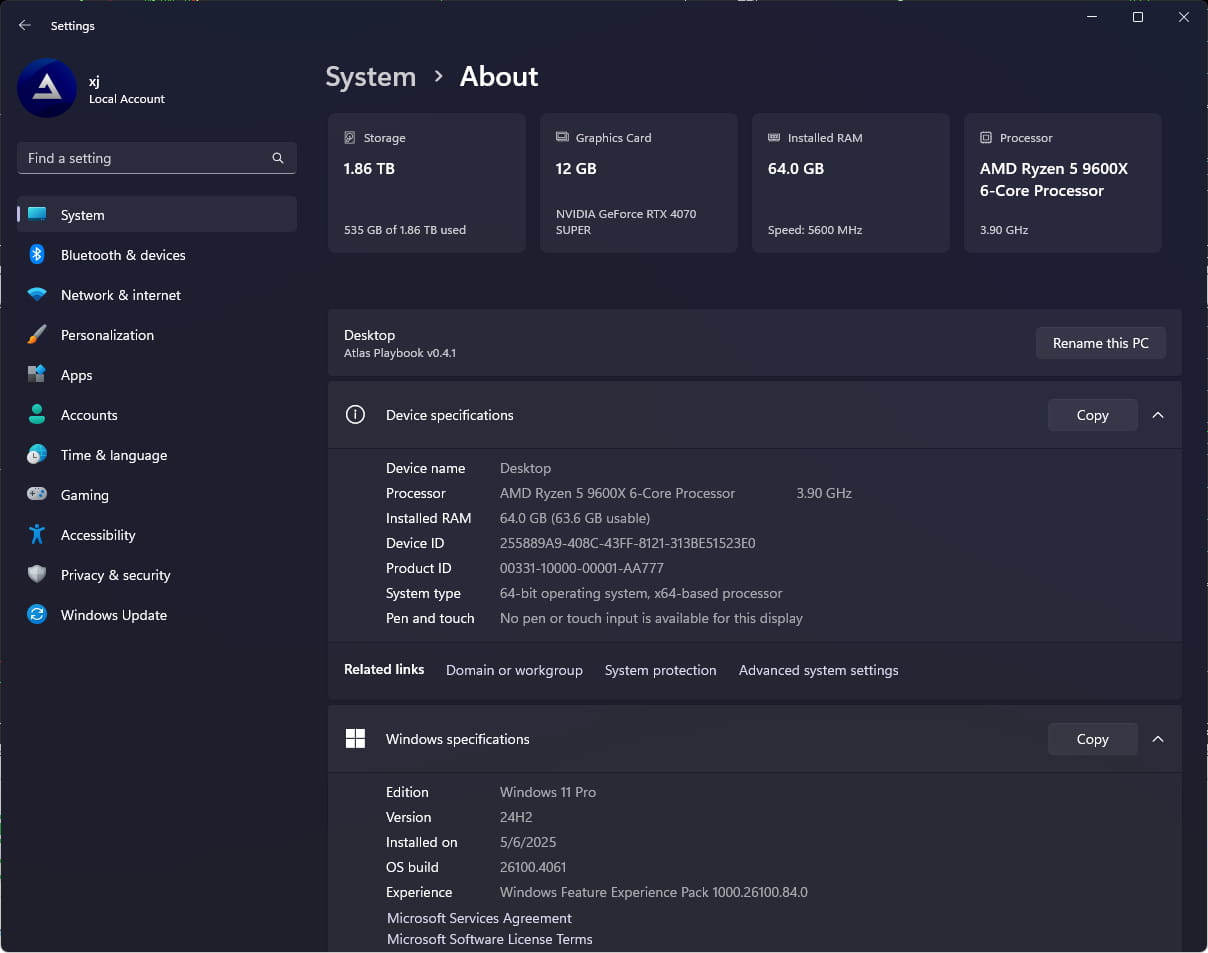Open Domain or workgroup link
The width and height of the screenshot is (1208, 953).
[x=514, y=670]
